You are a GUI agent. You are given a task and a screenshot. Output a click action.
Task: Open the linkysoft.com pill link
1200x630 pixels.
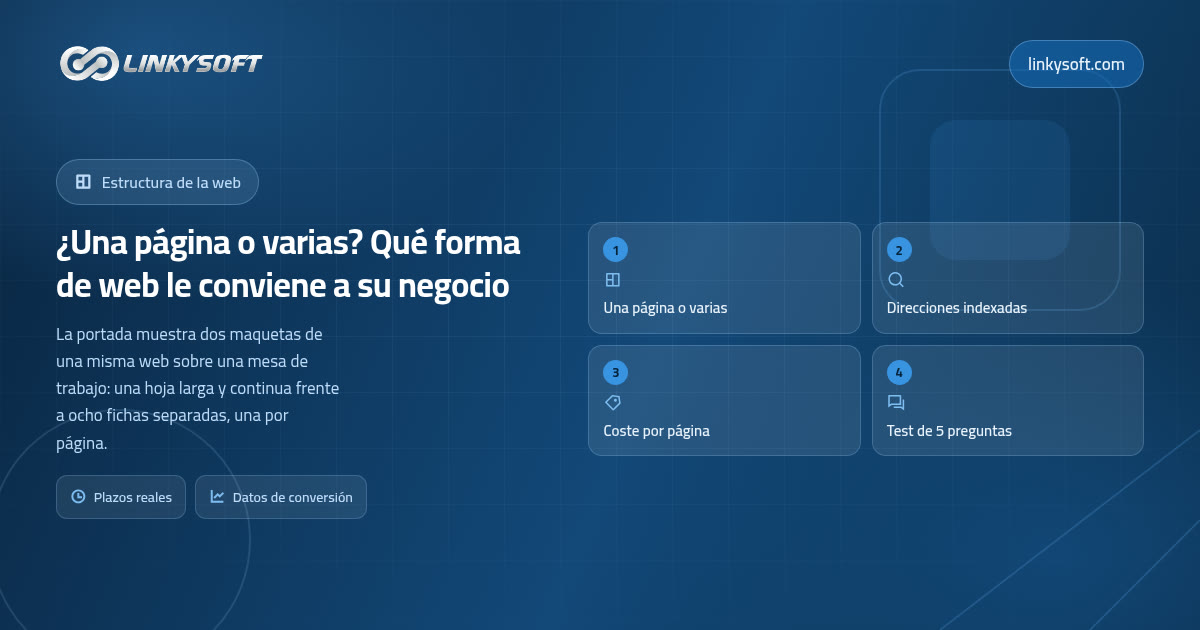pyautogui.click(x=1076, y=64)
